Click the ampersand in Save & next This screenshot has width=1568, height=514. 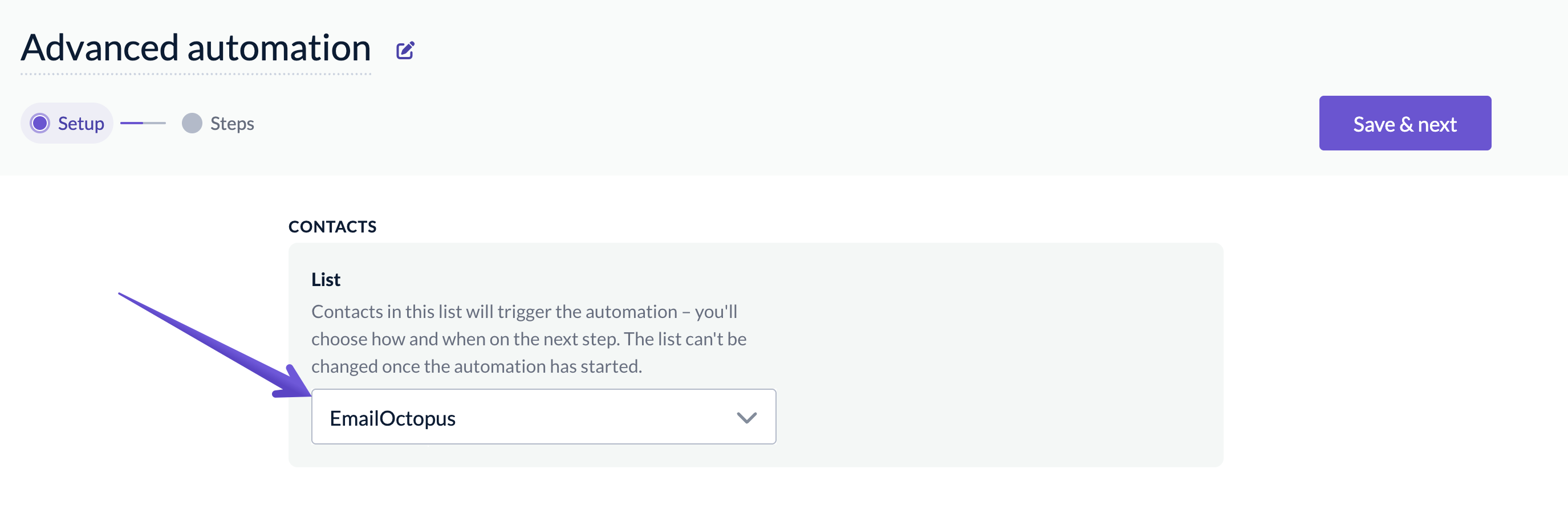pyautogui.click(x=1406, y=125)
